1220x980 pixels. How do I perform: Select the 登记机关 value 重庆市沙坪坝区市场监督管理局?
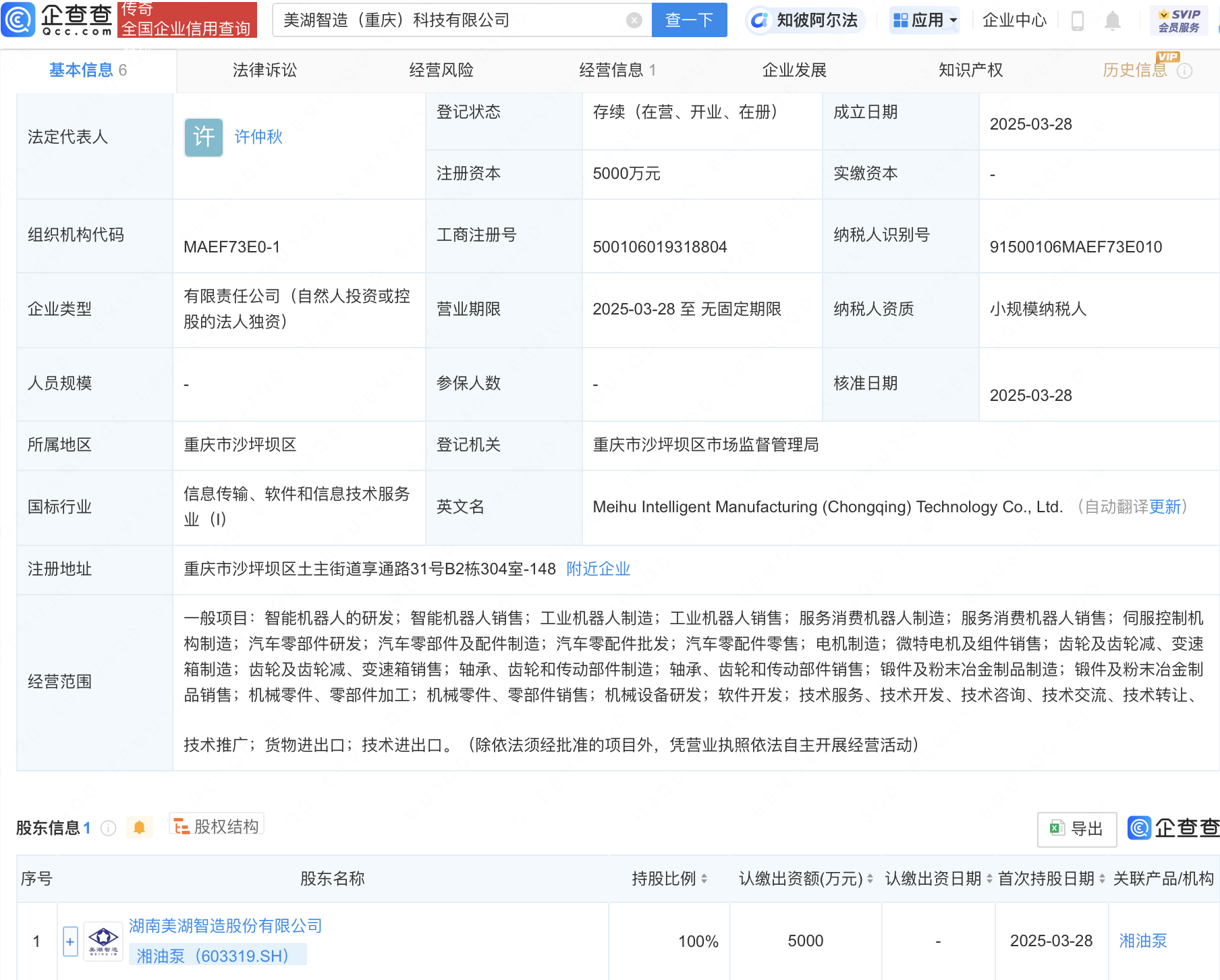coord(705,445)
